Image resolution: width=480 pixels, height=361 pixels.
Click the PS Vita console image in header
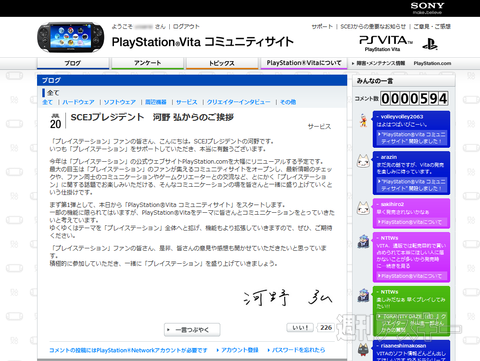click(x=71, y=37)
